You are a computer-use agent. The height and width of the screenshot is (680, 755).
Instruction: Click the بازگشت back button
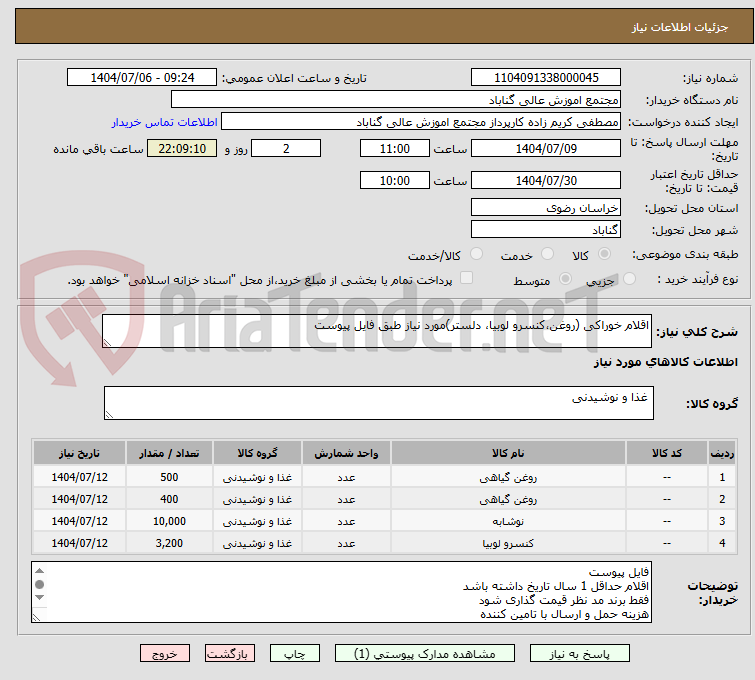[230, 653]
